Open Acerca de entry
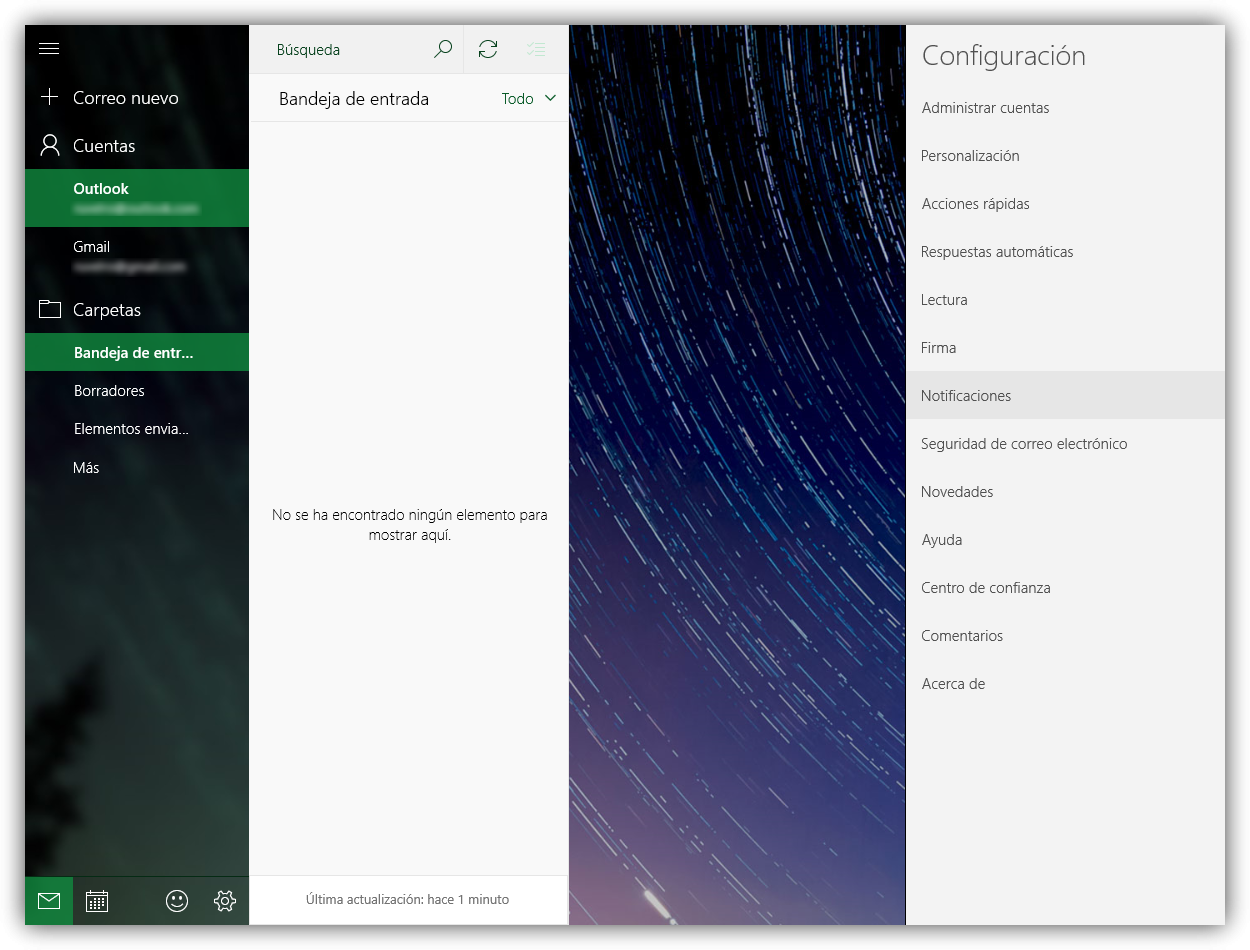The height and width of the screenshot is (950, 1250). click(1065, 684)
